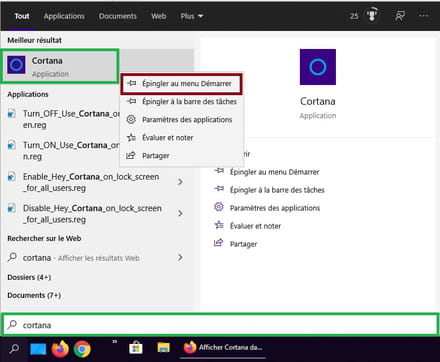
Task: Select Partager in context menu
Action: coord(182,155)
